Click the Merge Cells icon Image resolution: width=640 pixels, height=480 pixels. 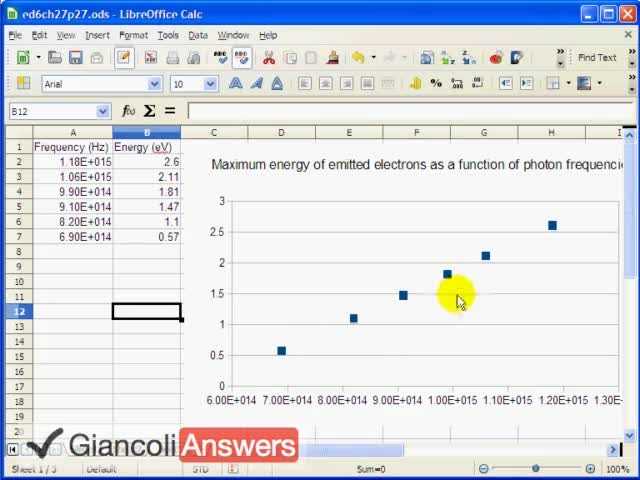click(388, 84)
